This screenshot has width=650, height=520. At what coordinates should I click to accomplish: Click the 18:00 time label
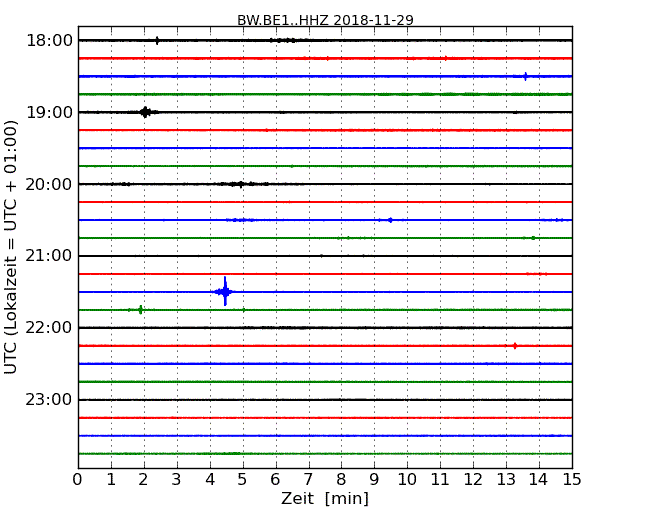pyautogui.click(x=49, y=41)
